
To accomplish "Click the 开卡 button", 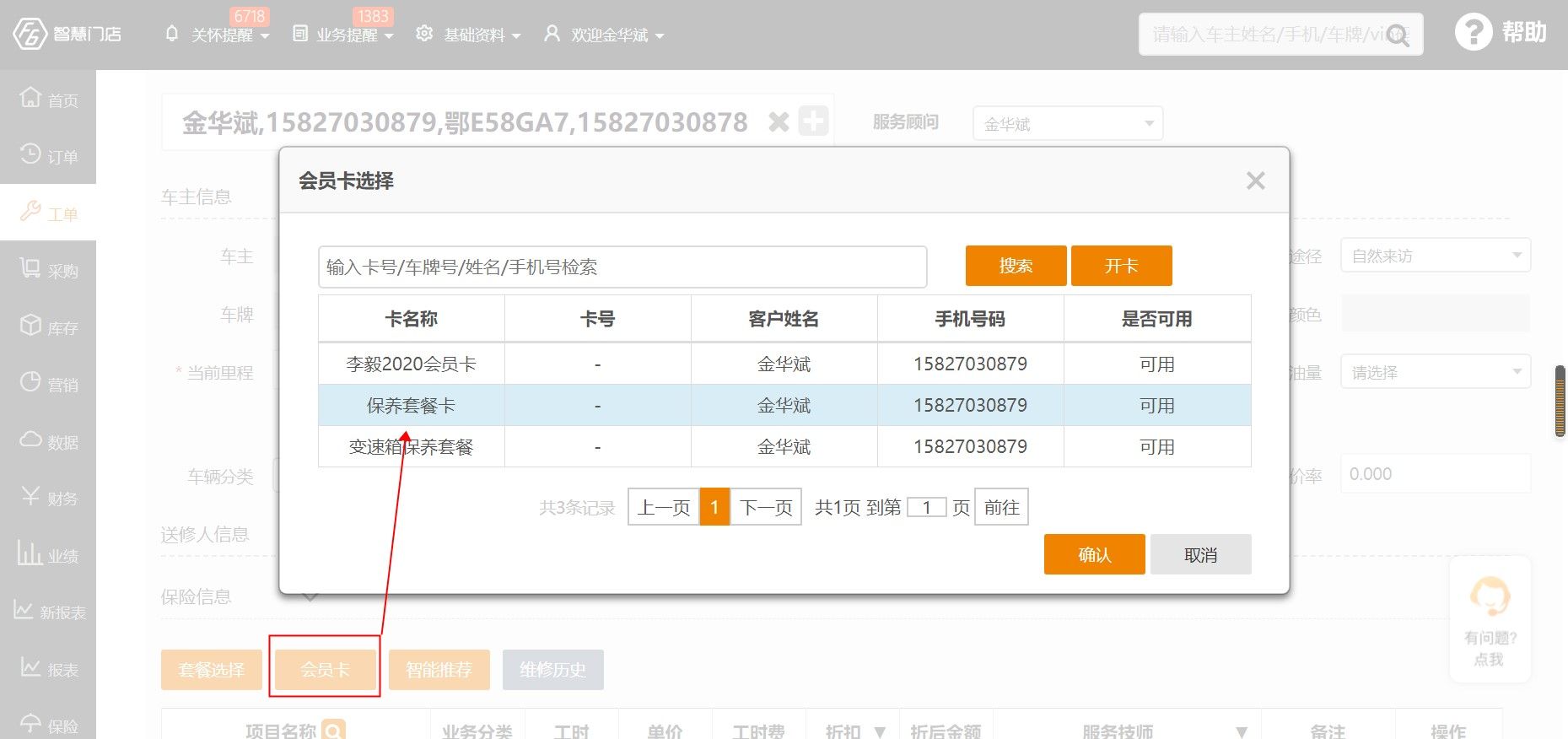I will (1121, 266).
